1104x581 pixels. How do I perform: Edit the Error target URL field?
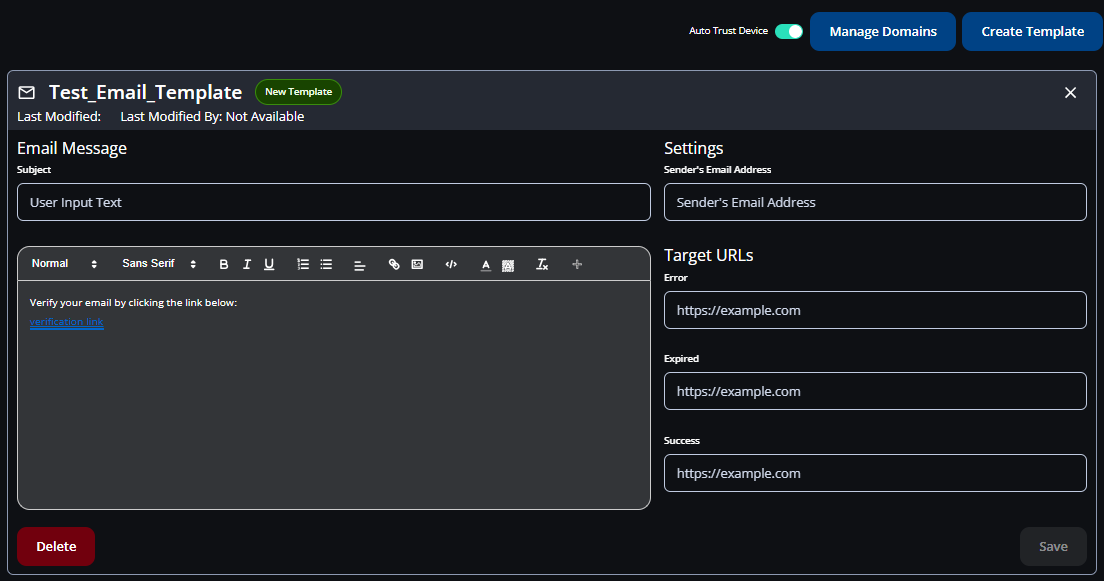click(875, 310)
